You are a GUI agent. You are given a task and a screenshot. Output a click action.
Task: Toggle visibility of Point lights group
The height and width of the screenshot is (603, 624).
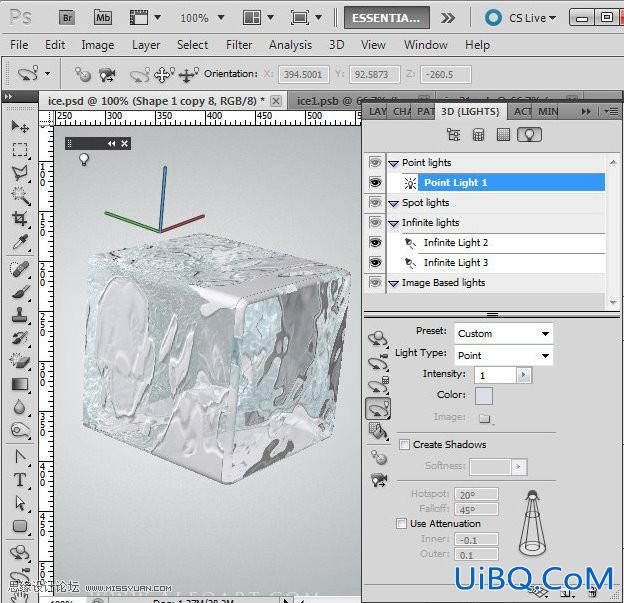(x=375, y=162)
